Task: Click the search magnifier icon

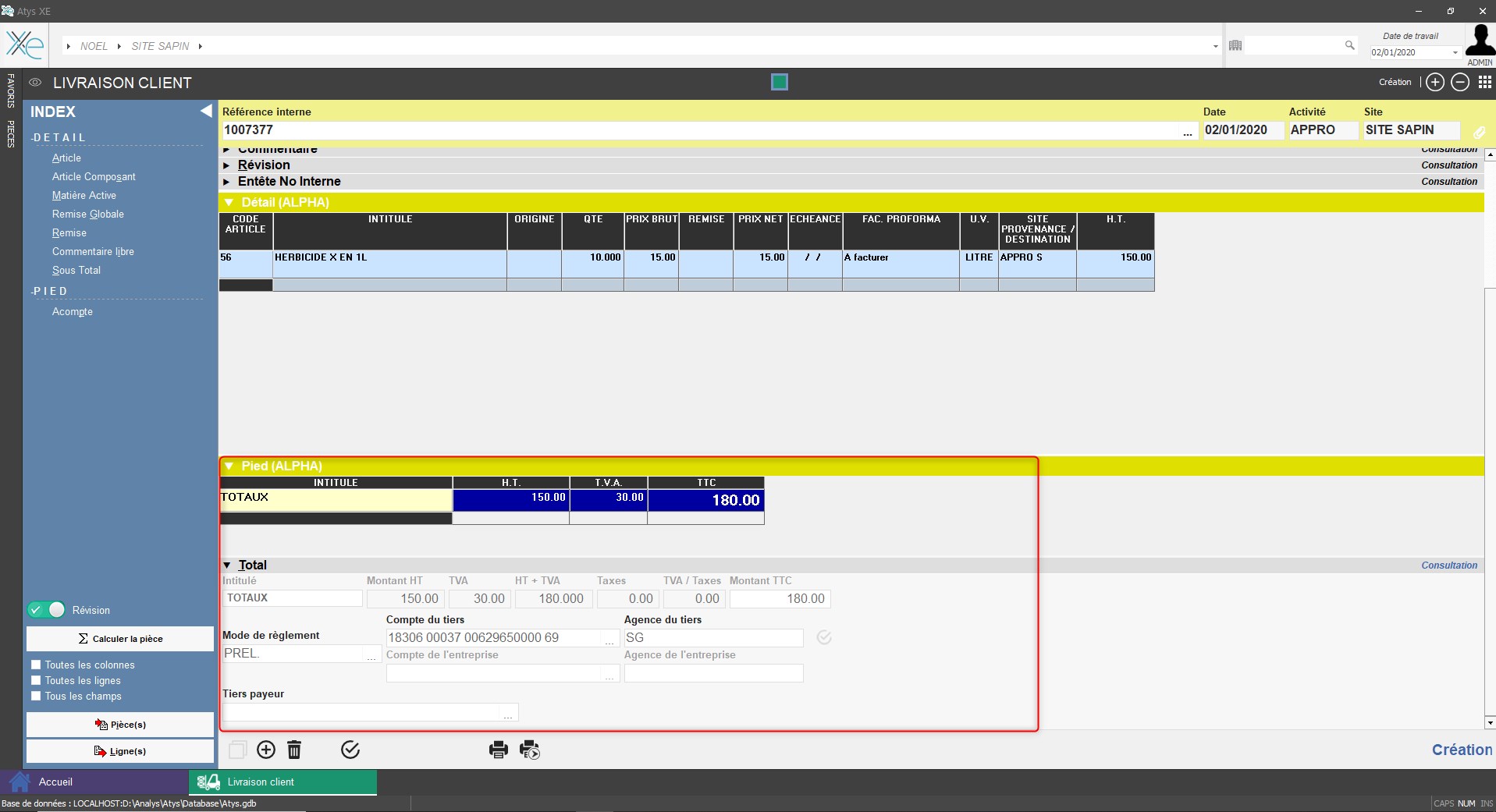Action: click(x=1349, y=46)
